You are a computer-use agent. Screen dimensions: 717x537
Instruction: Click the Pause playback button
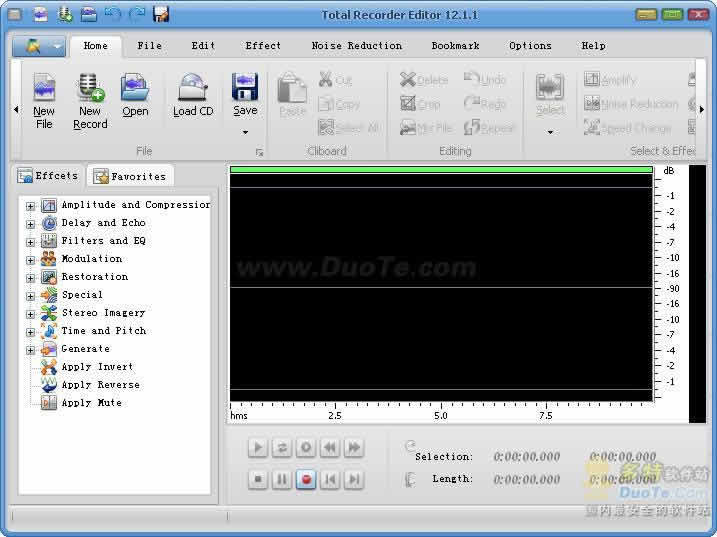pyautogui.click(x=282, y=480)
